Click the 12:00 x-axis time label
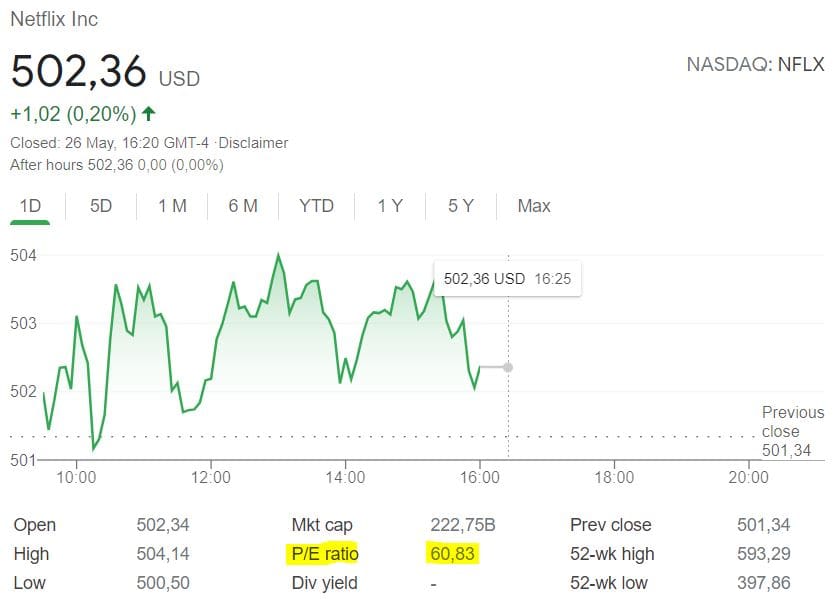836x599 pixels. 211,477
